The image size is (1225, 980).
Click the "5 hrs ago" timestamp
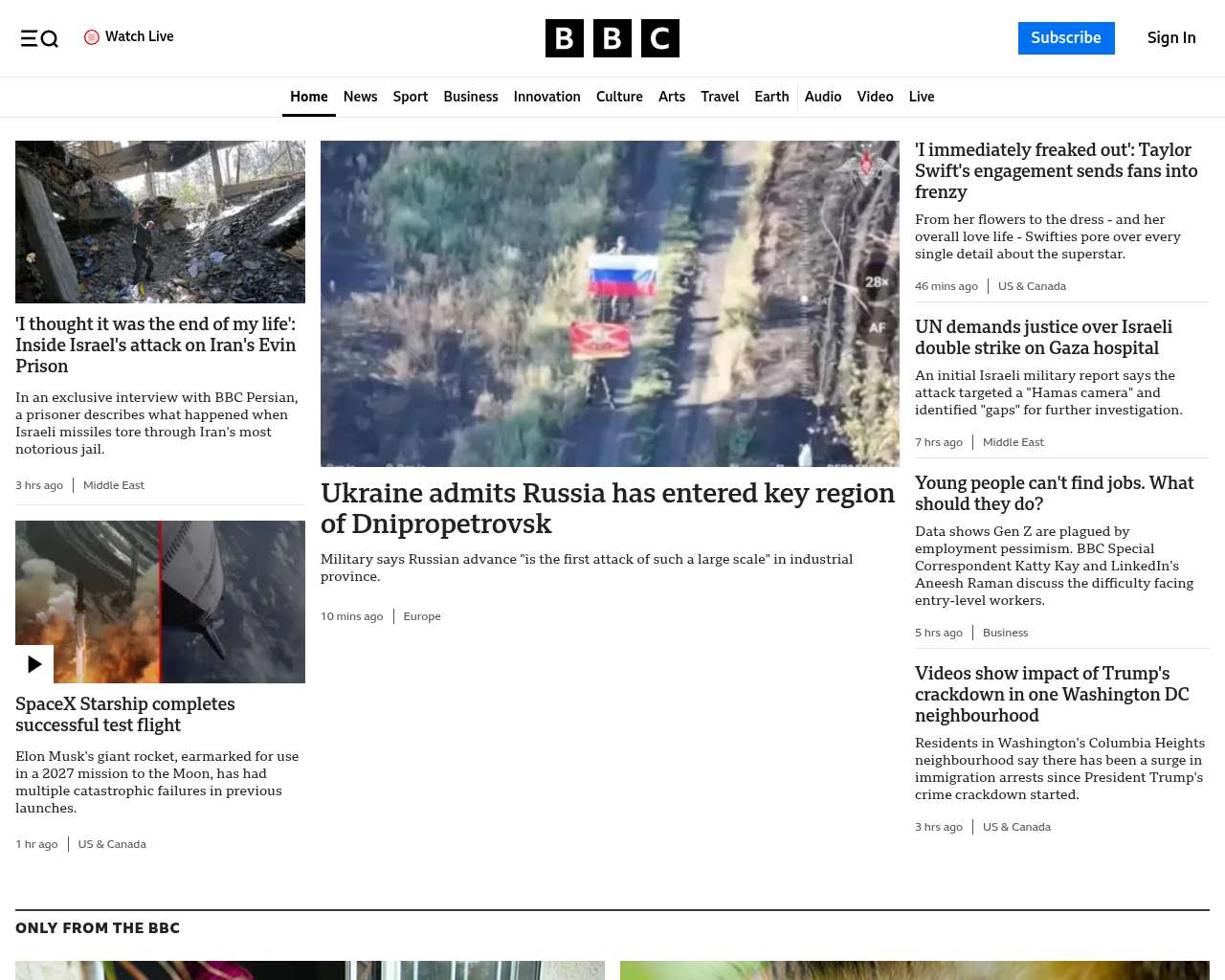[939, 633]
